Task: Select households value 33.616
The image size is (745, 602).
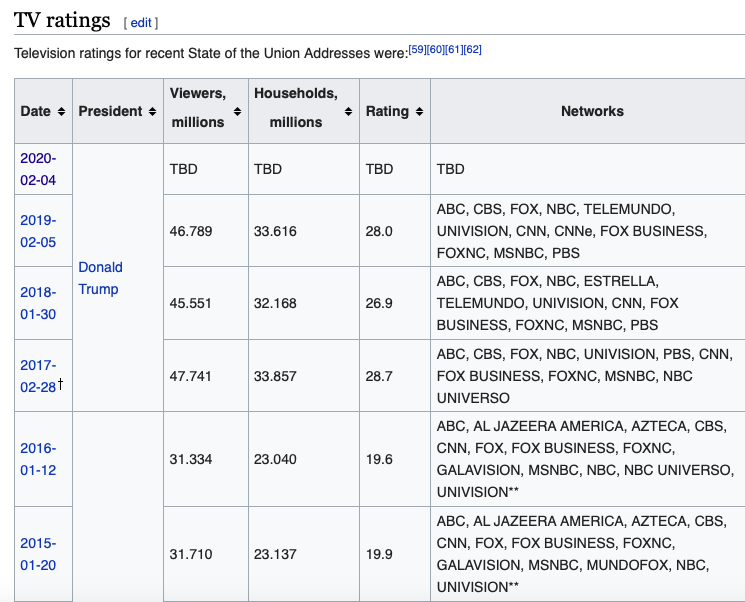Action: [x=275, y=231]
